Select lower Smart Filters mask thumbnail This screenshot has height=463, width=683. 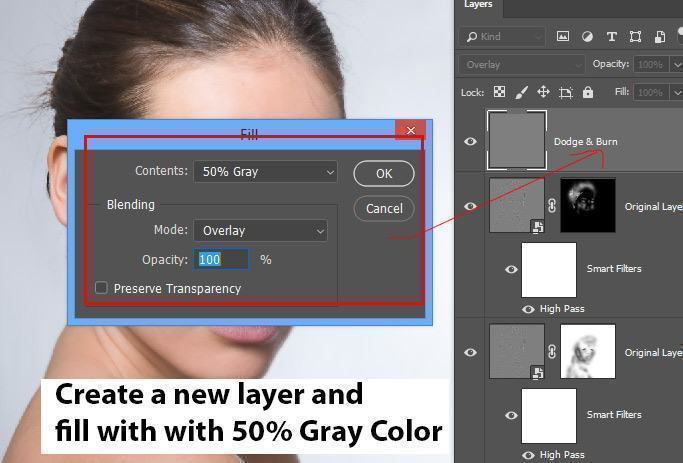coord(549,416)
